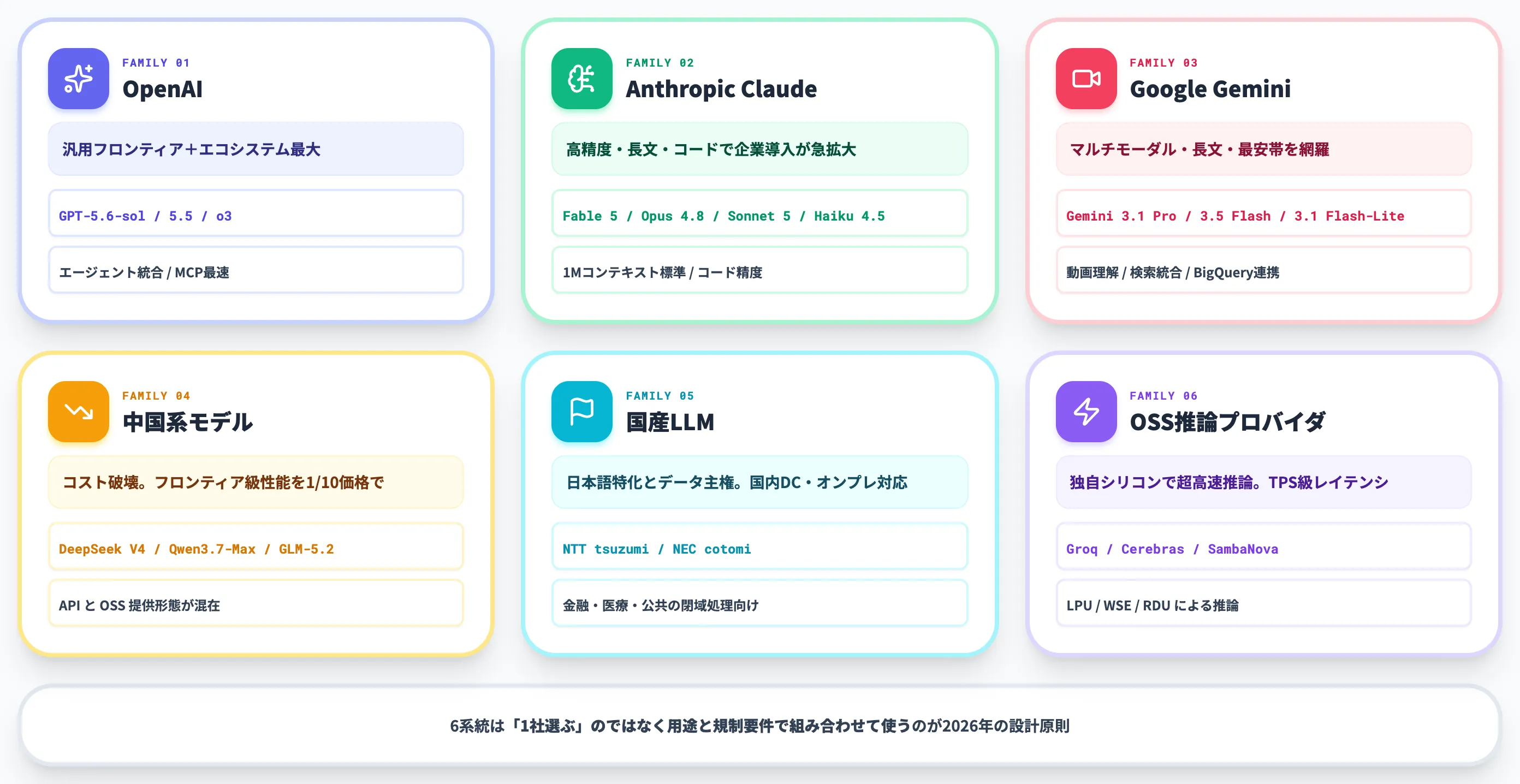Click the 高精度・長文・コードで企業導入が急拡大 summary

tap(760, 149)
